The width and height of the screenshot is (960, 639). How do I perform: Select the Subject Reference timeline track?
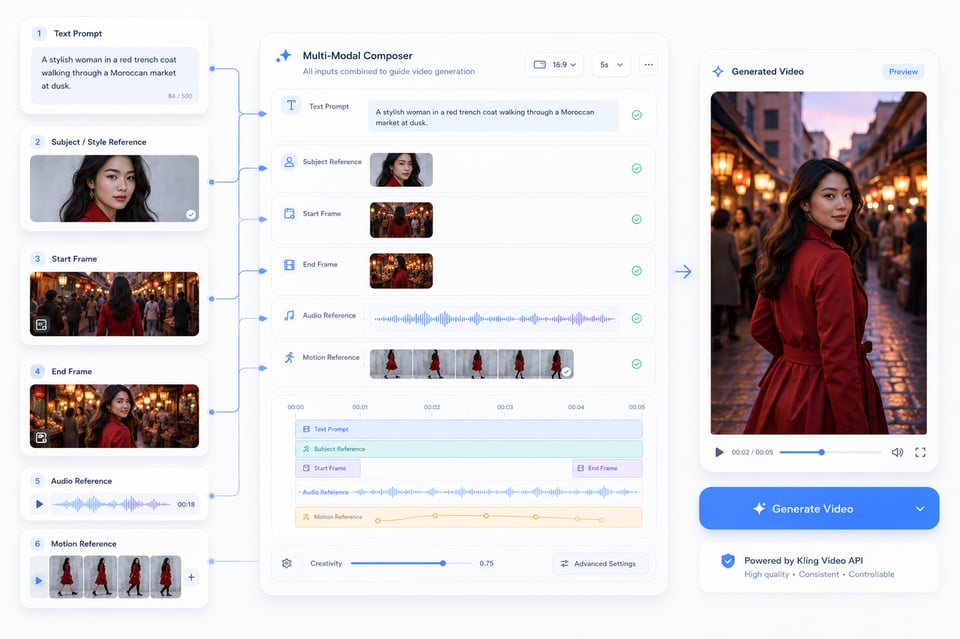468,449
